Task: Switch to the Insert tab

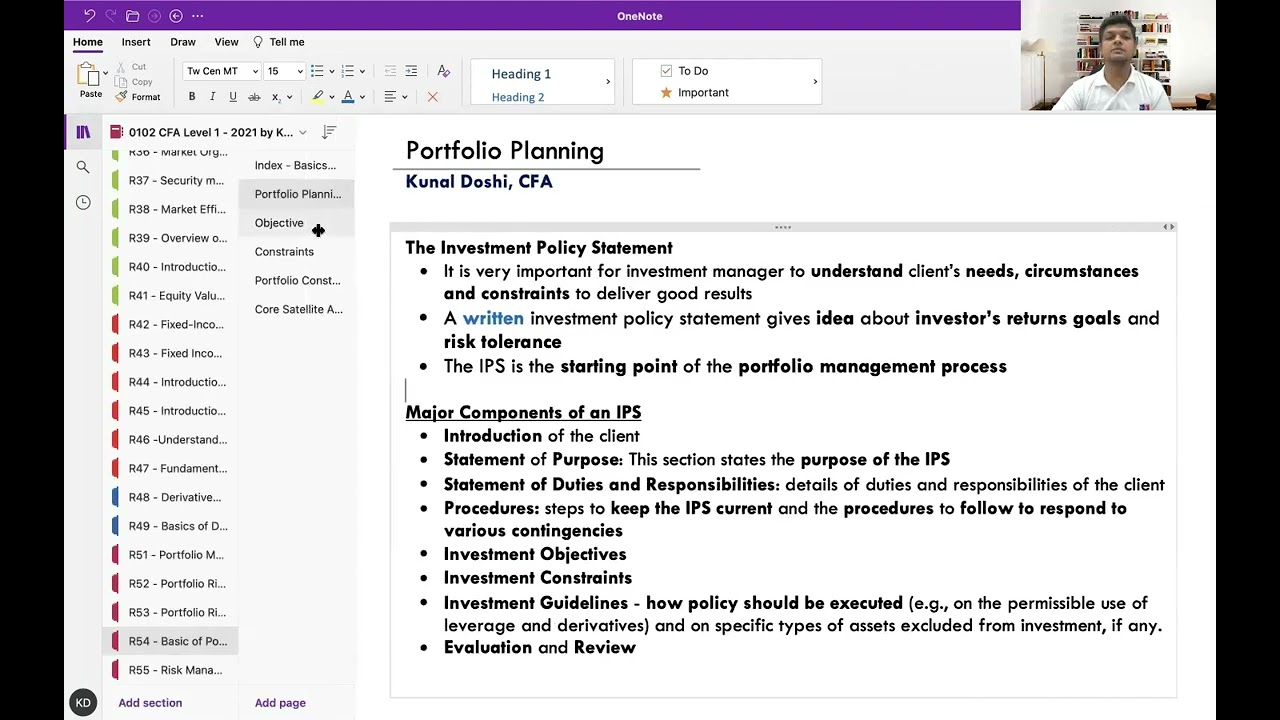Action: click(x=136, y=42)
